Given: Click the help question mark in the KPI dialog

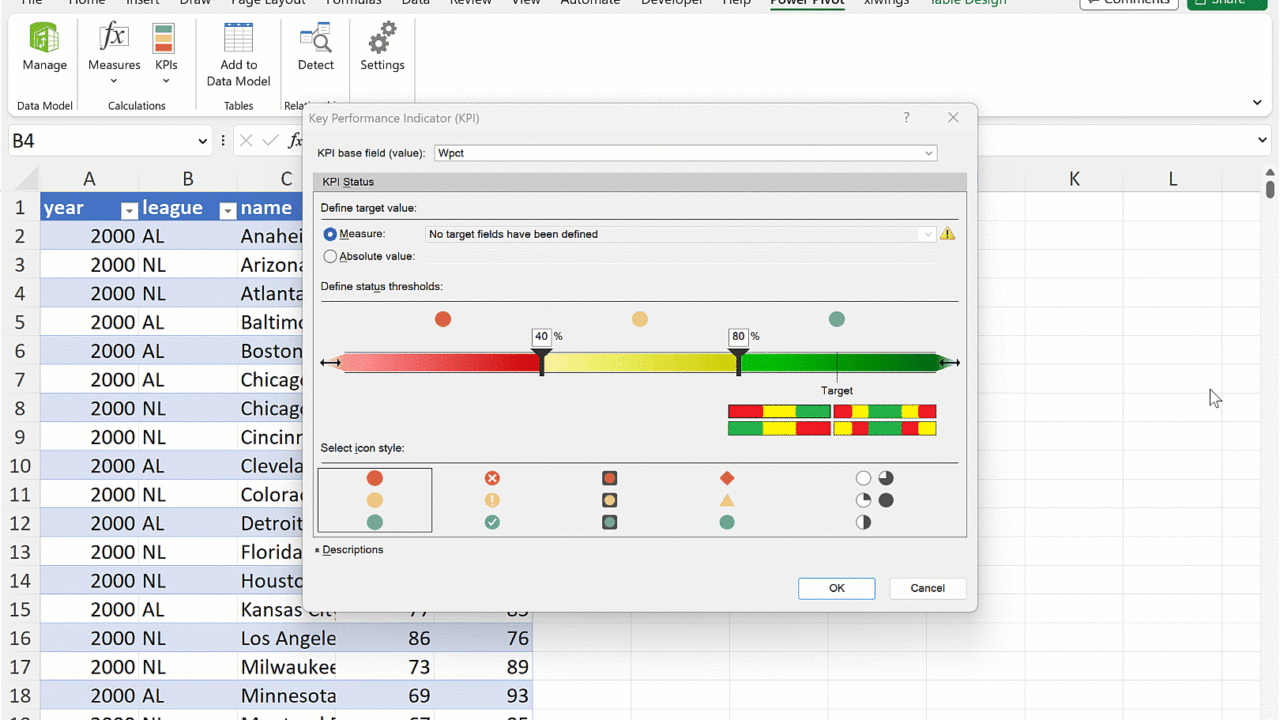Looking at the screenshot, I should (x=907, y=118).
